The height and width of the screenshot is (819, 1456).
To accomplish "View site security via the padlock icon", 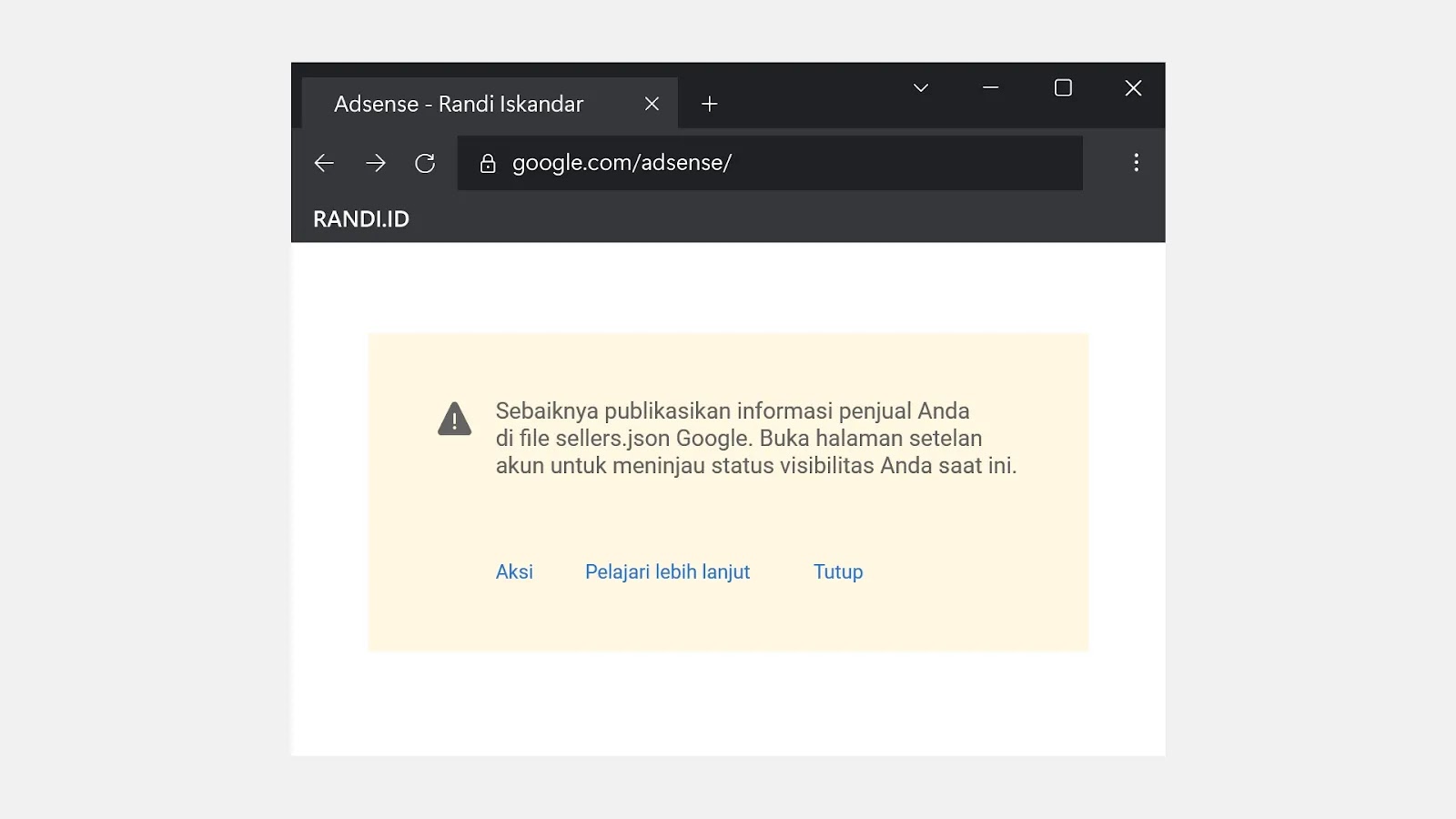I will 488,163.
